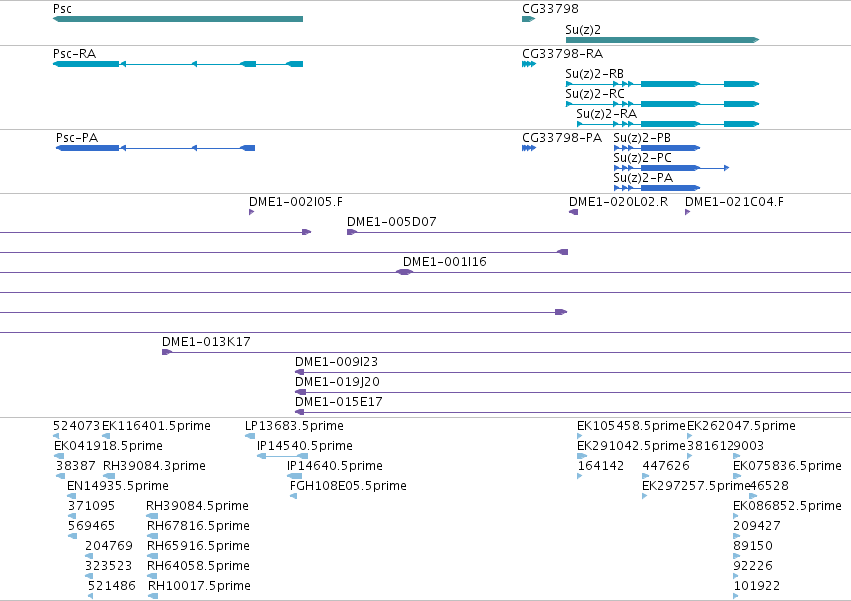Select EST RH10017.5prime

199,586
